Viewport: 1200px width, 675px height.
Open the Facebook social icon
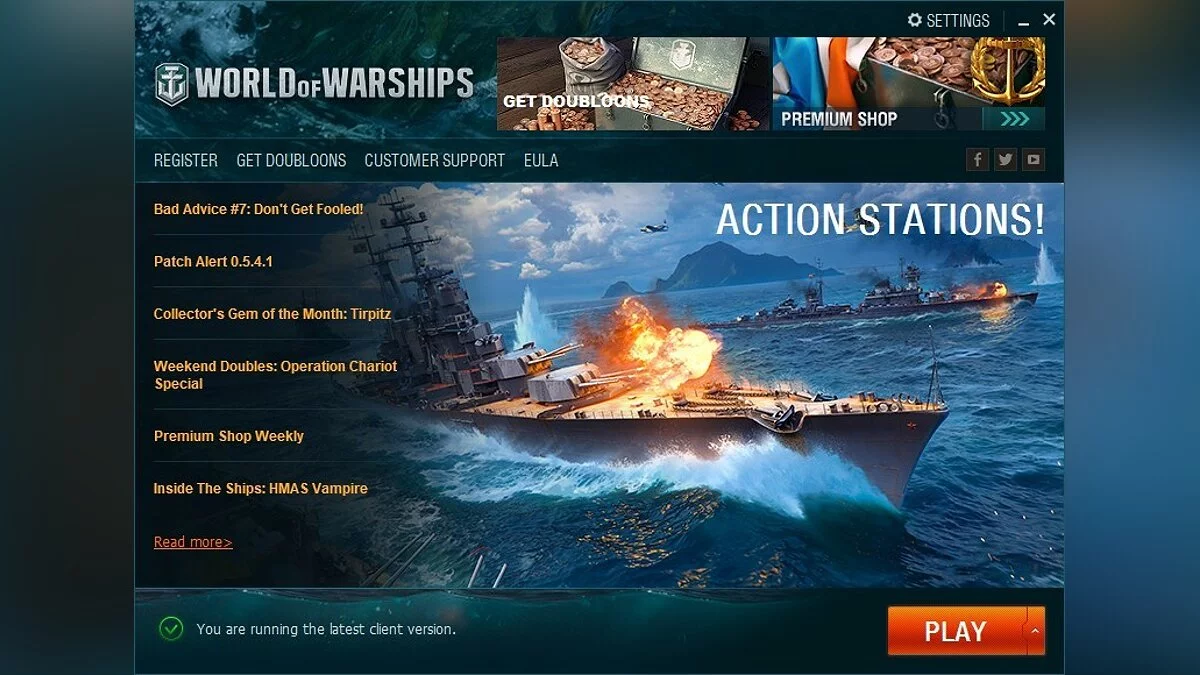977,159
